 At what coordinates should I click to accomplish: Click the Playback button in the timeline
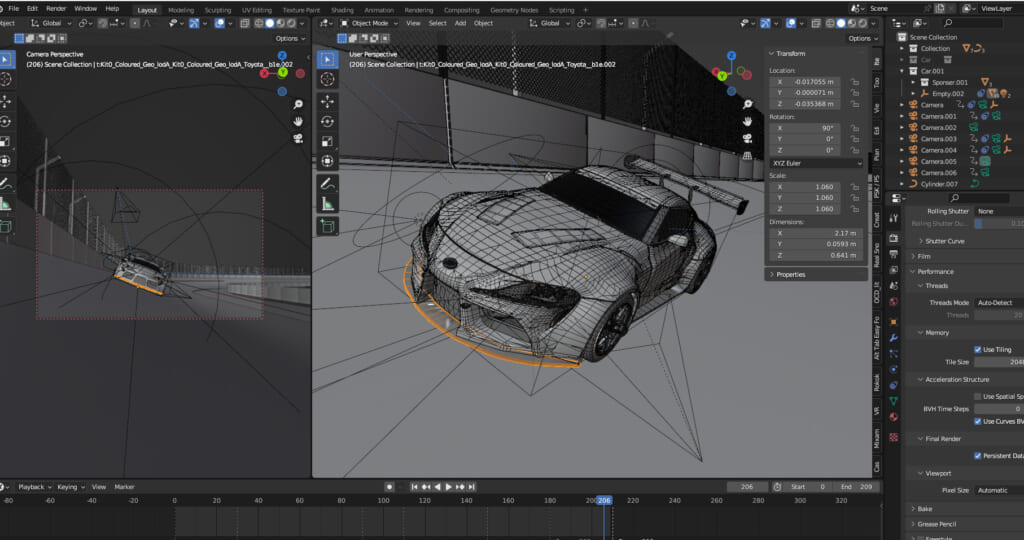point(33,487)
